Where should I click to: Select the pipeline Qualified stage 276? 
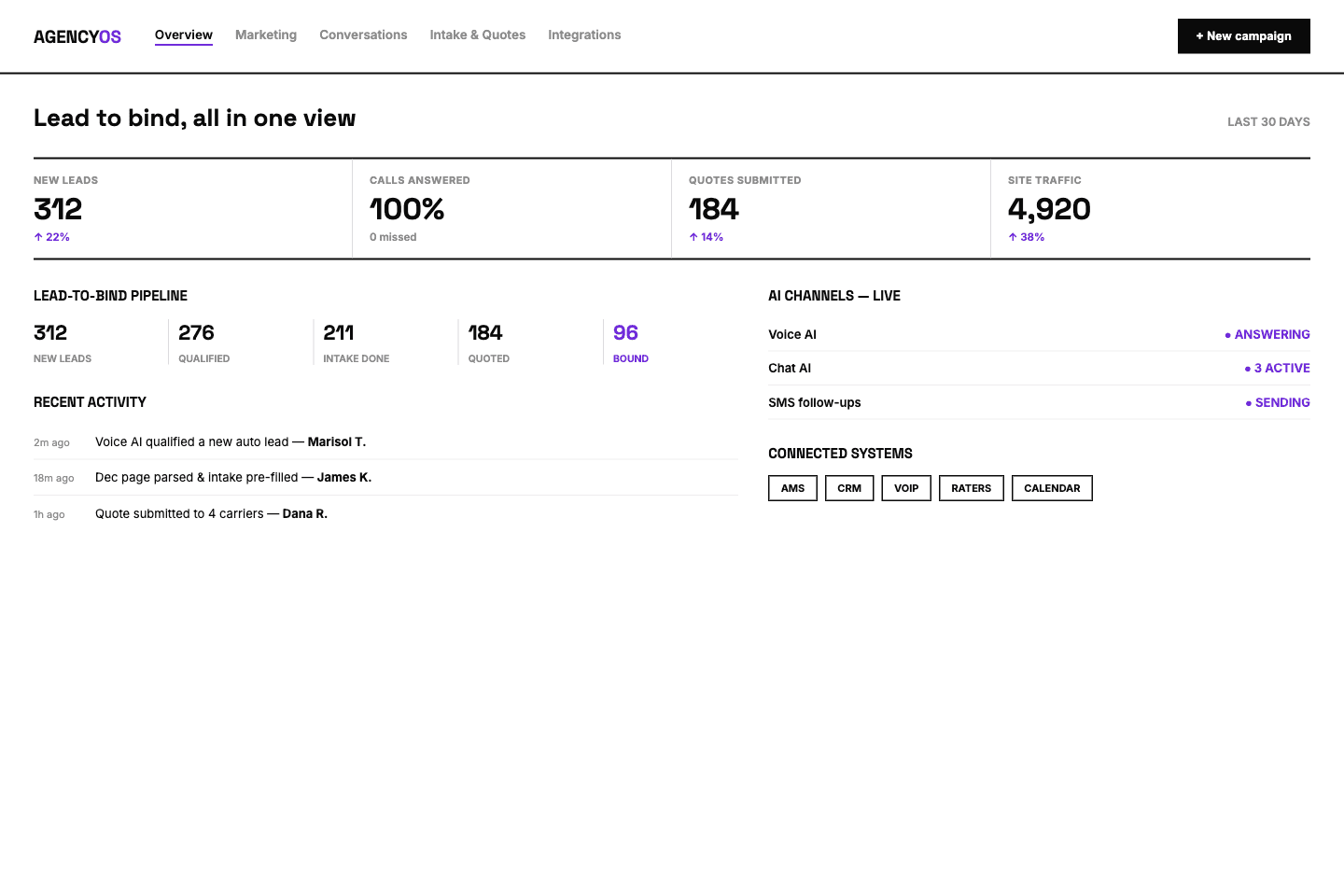(241, 343)
